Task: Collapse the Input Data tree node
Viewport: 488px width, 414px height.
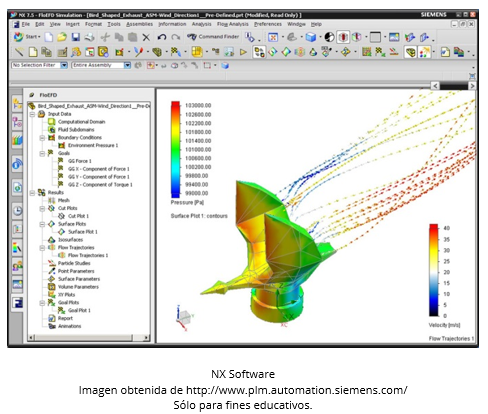Action: point(32,114)
